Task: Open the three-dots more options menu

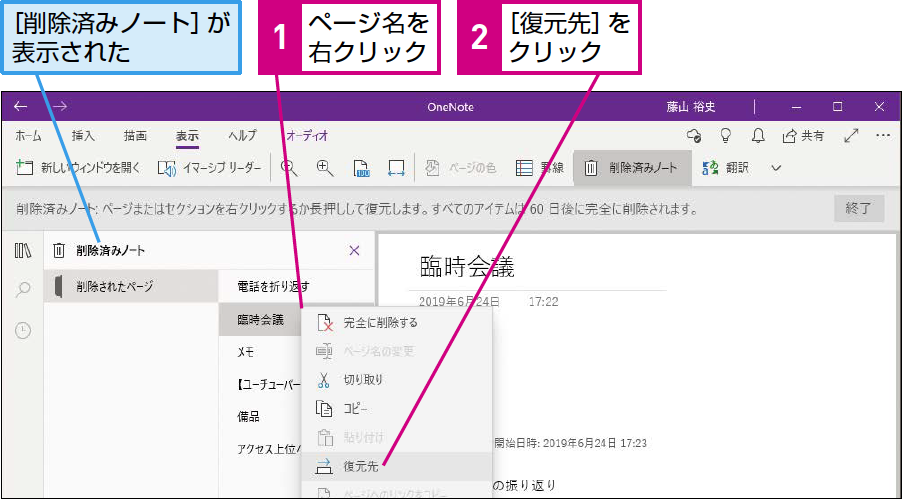Action: coord(883,136)
